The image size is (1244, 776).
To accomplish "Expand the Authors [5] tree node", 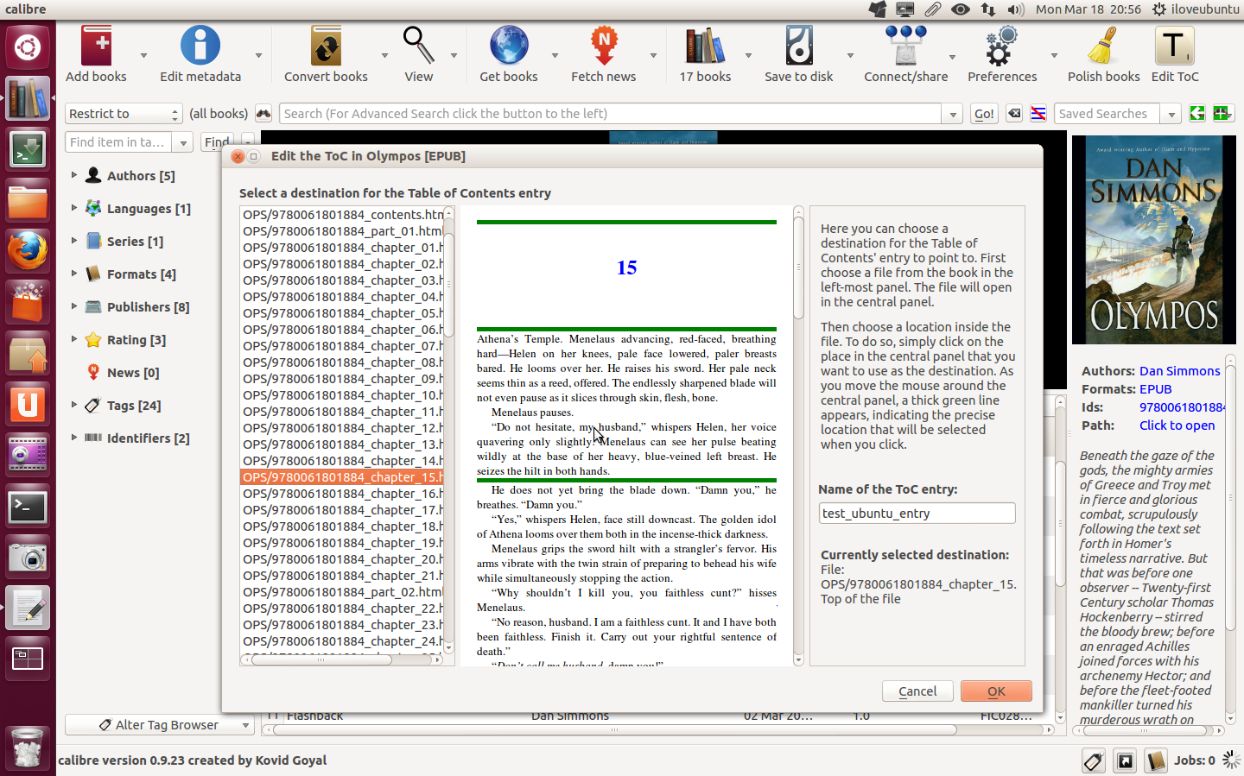I will click(74, 175).
